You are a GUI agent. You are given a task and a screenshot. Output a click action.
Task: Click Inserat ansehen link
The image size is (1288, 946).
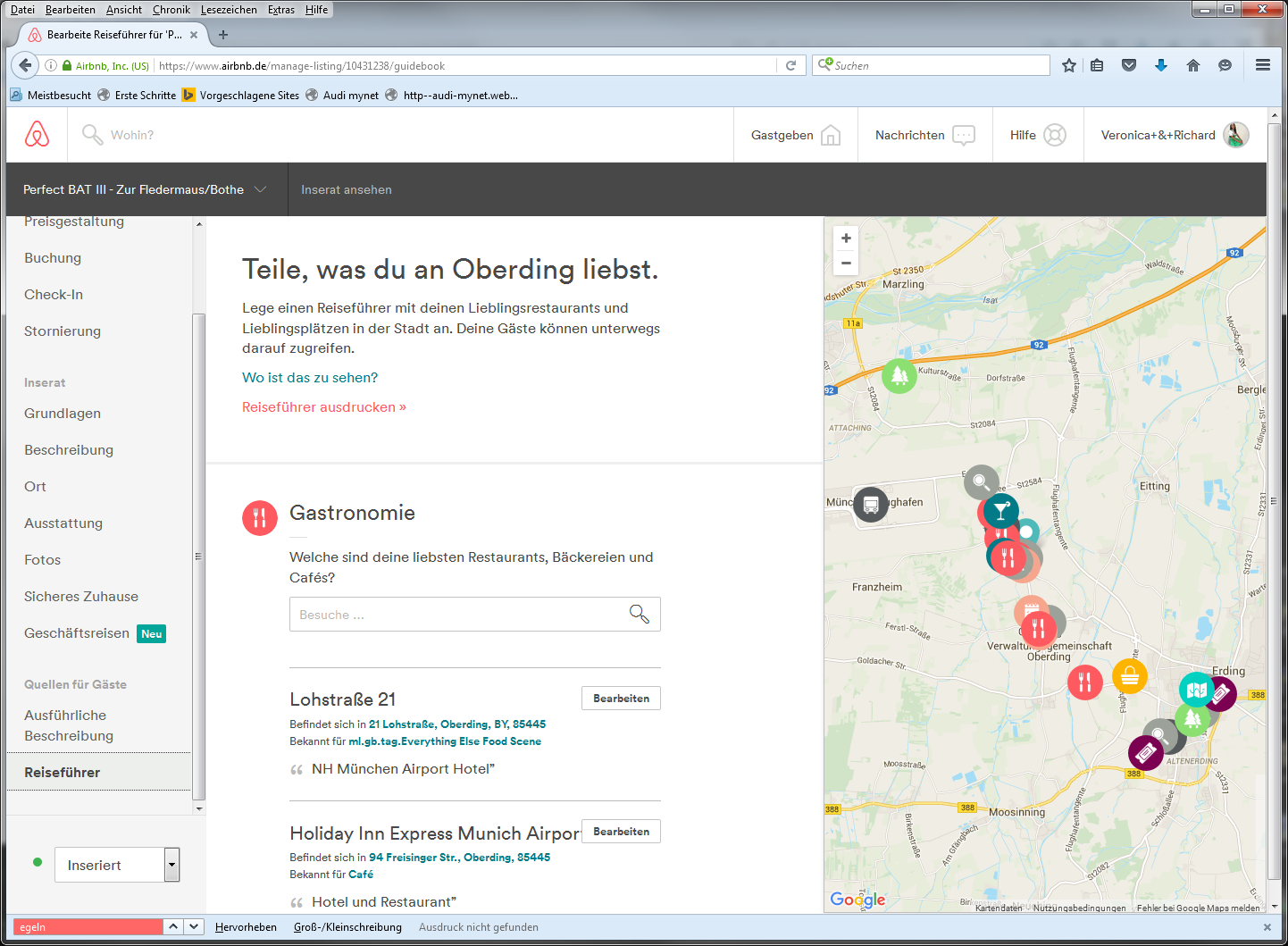(347, 189)
